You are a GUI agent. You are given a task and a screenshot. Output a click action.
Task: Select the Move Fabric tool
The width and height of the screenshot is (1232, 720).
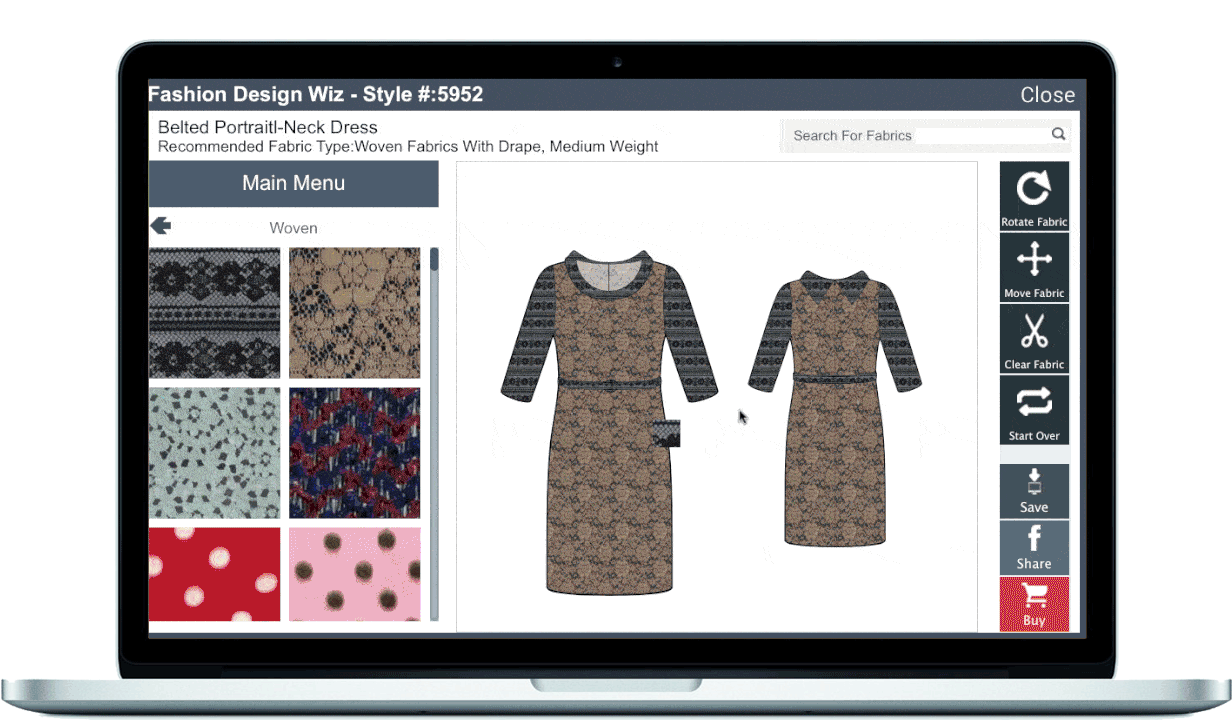pos(1034,267)
